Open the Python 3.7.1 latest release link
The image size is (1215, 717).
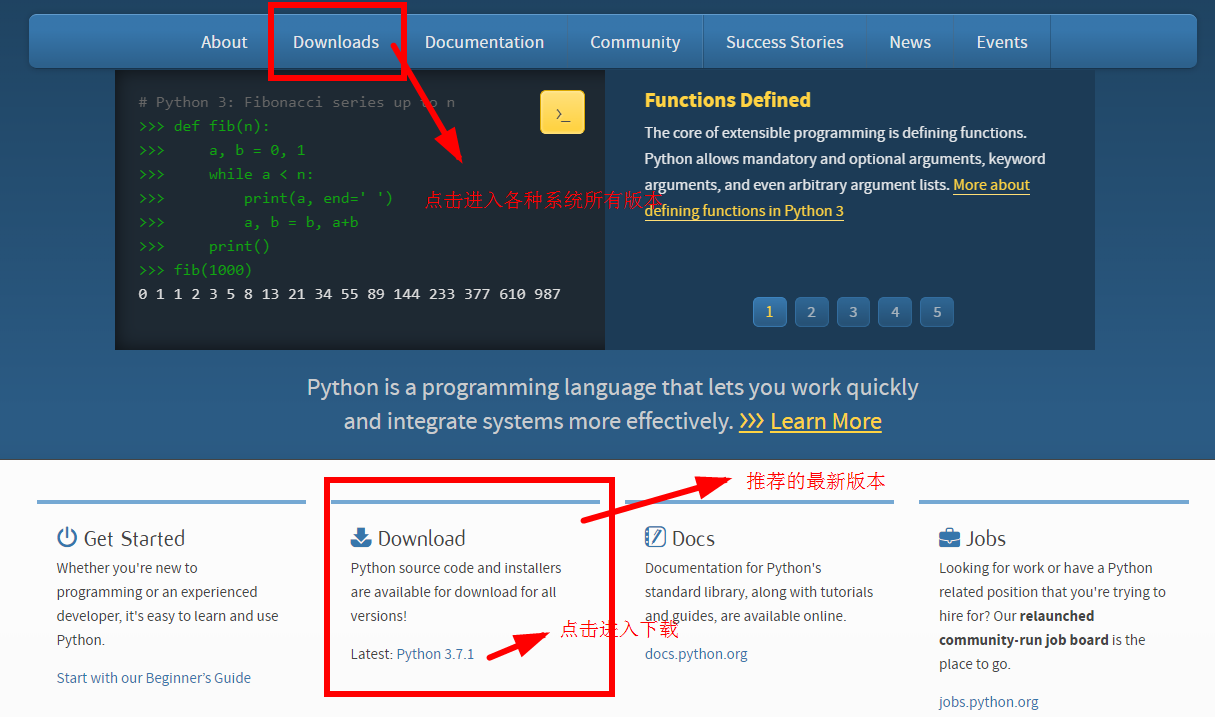click(435, 654)
